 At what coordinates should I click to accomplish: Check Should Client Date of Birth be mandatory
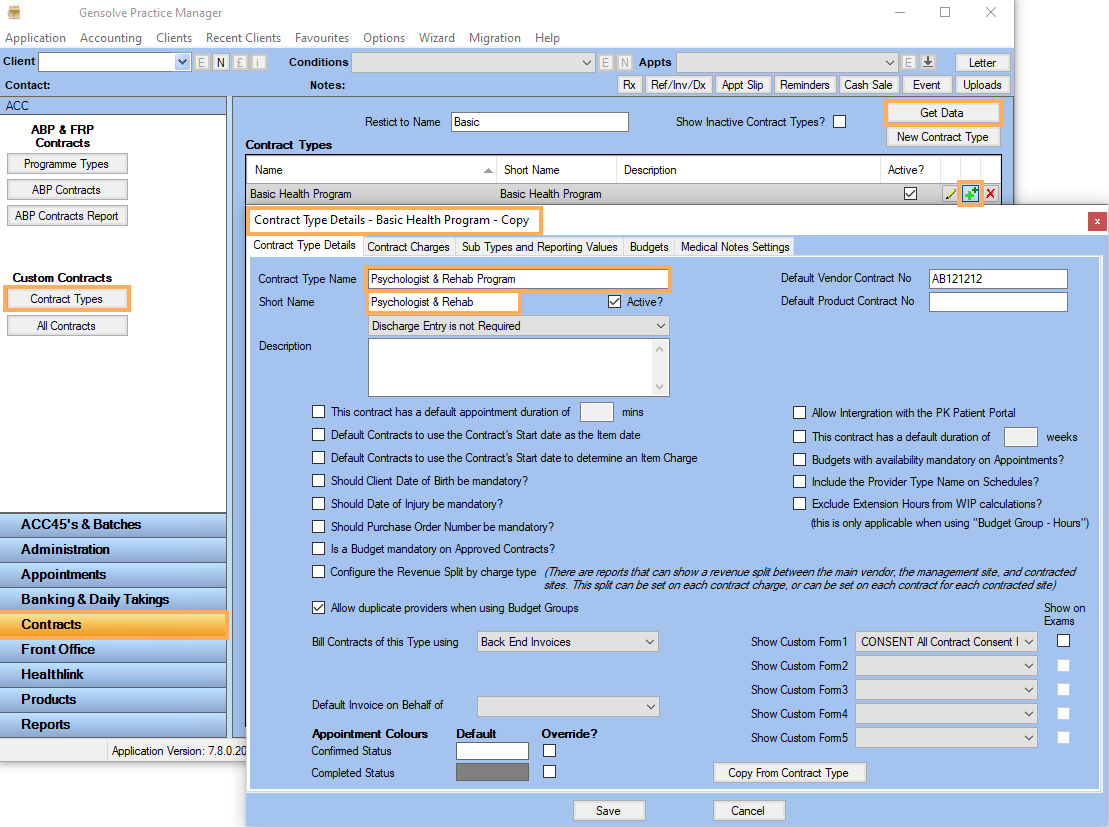(318, 480)
